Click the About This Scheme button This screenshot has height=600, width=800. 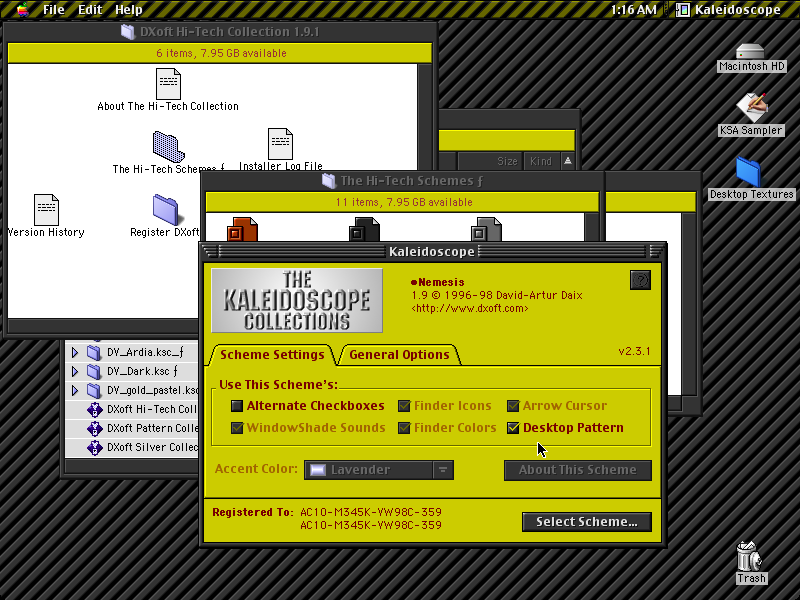578,470
